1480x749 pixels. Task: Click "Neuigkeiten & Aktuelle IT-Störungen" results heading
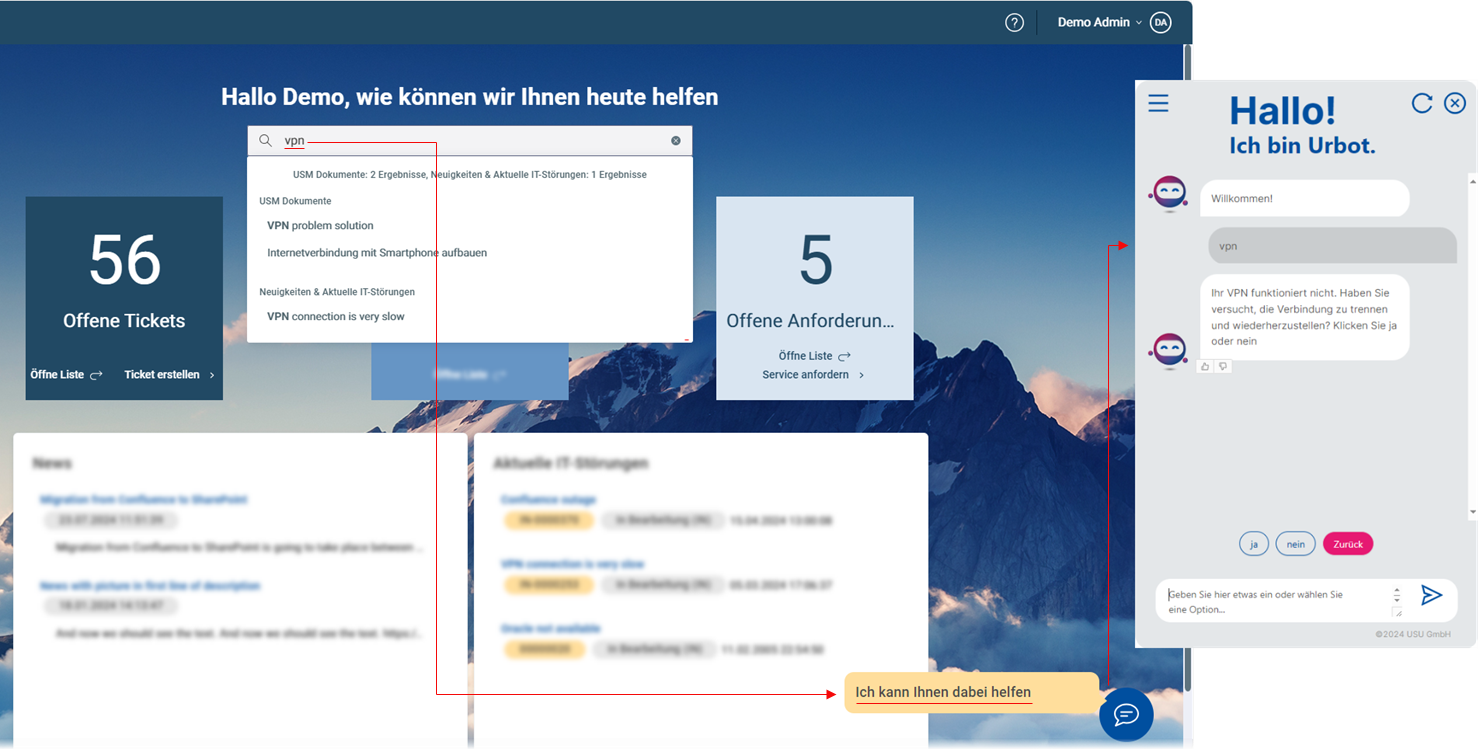[x=337, y=292]
